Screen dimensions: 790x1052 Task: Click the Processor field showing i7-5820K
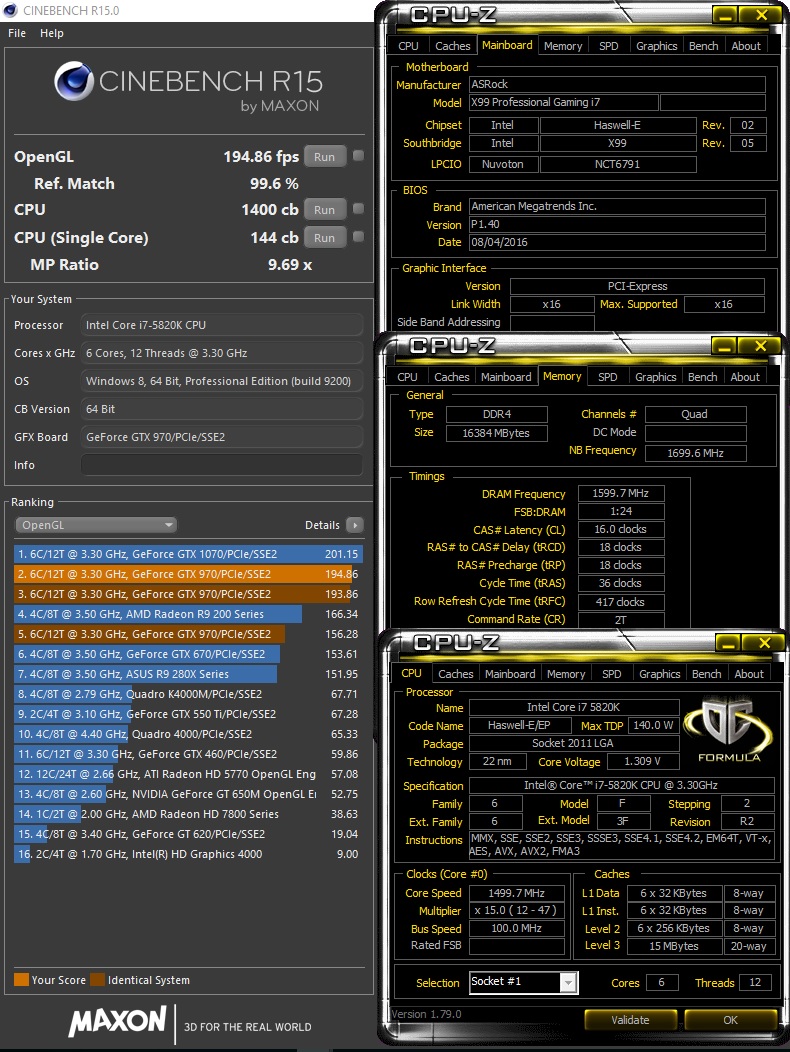pos(221,325)
